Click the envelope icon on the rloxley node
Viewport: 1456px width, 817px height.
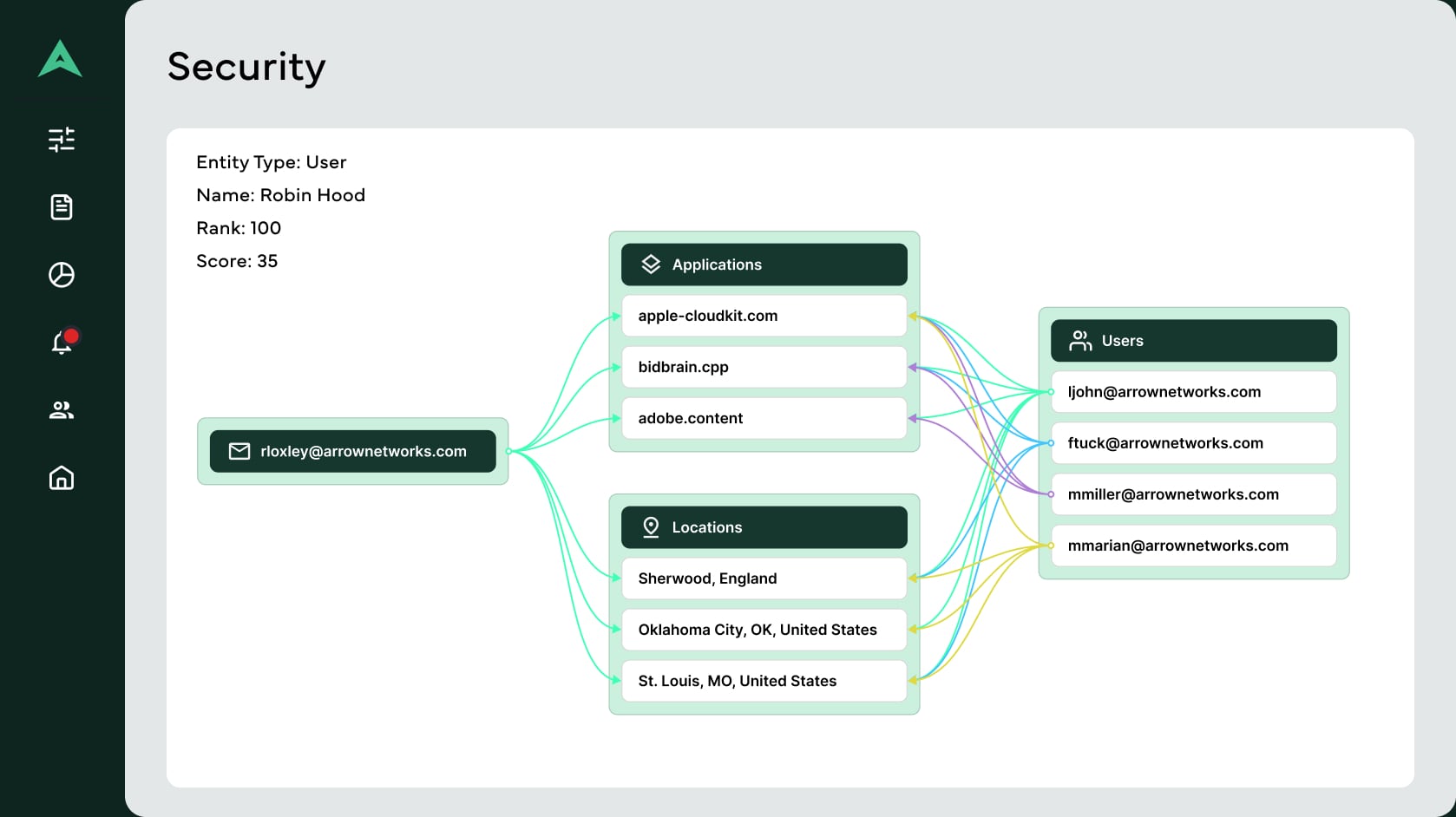tap(238, 451)
